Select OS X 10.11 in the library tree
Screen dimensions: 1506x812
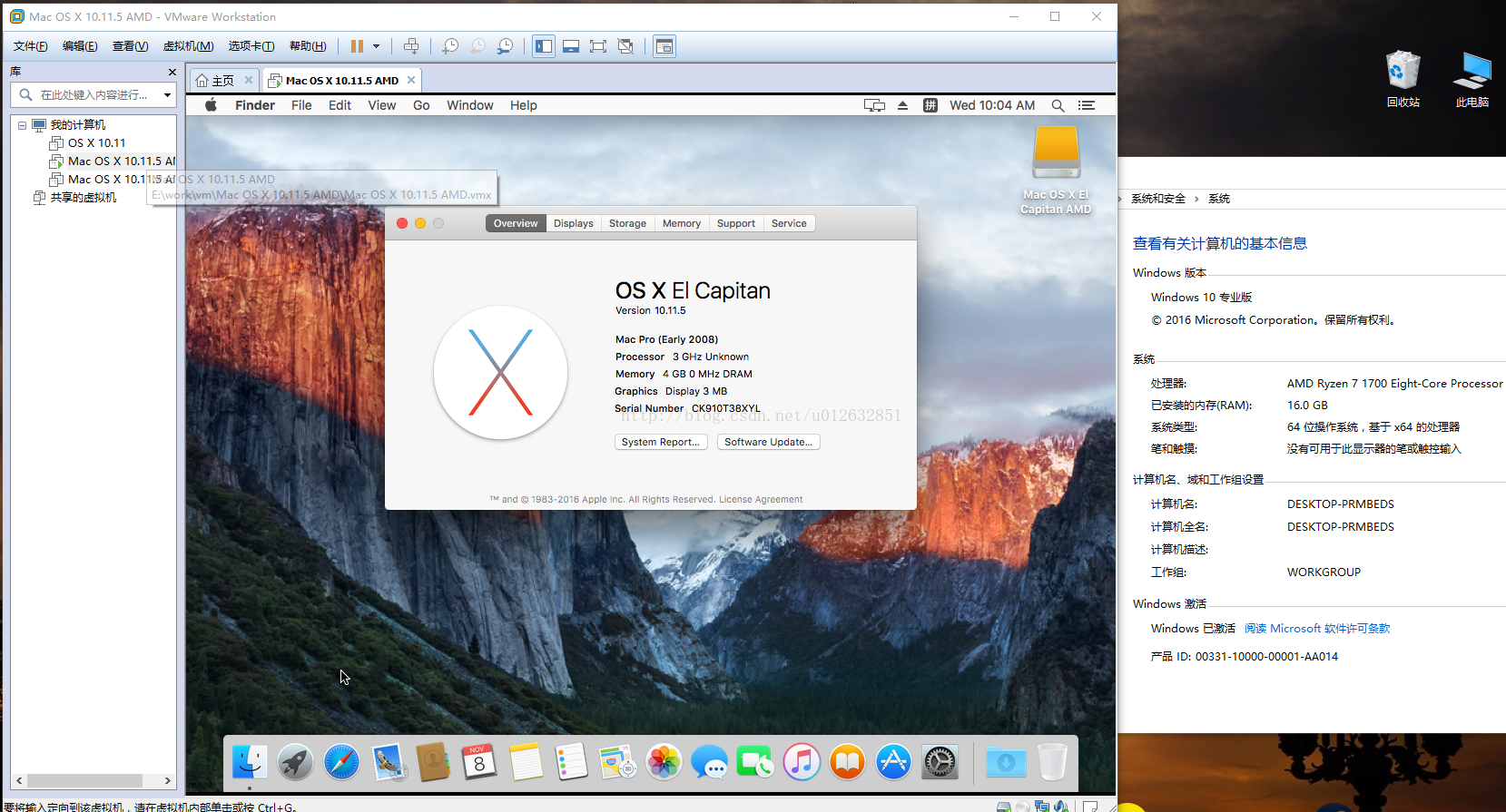tap(96, 143)
